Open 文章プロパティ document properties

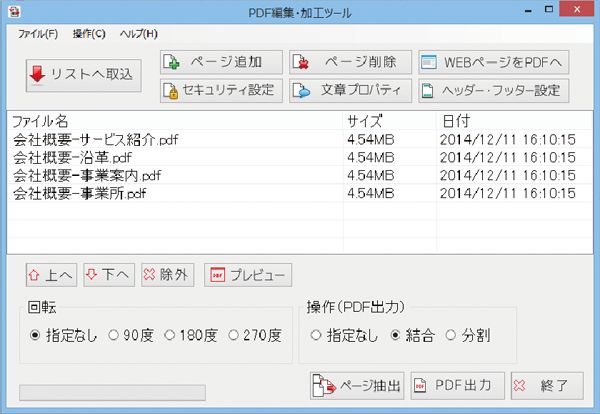point(350,90)
